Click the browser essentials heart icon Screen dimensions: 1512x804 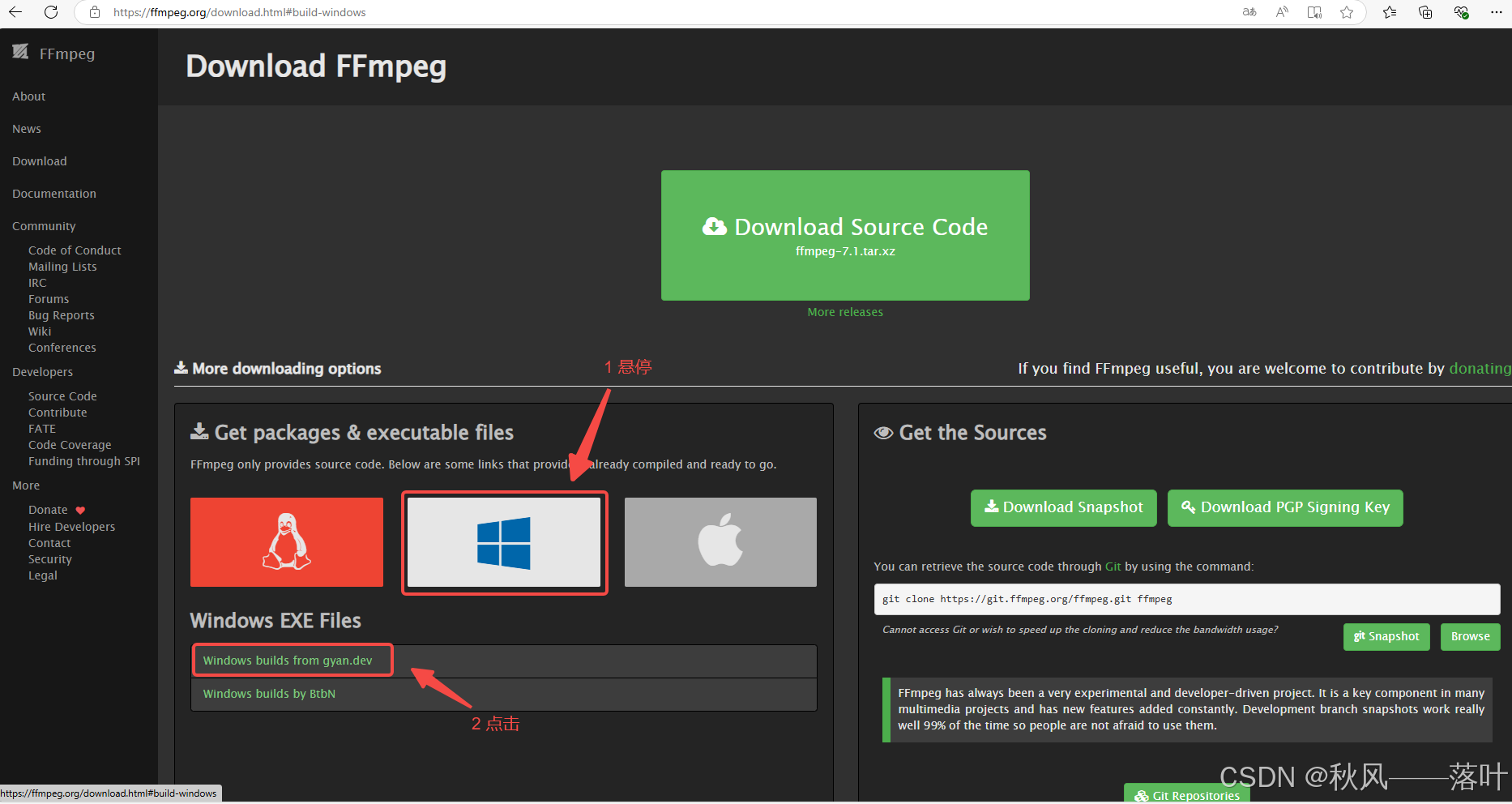(x=1461, y=12)
